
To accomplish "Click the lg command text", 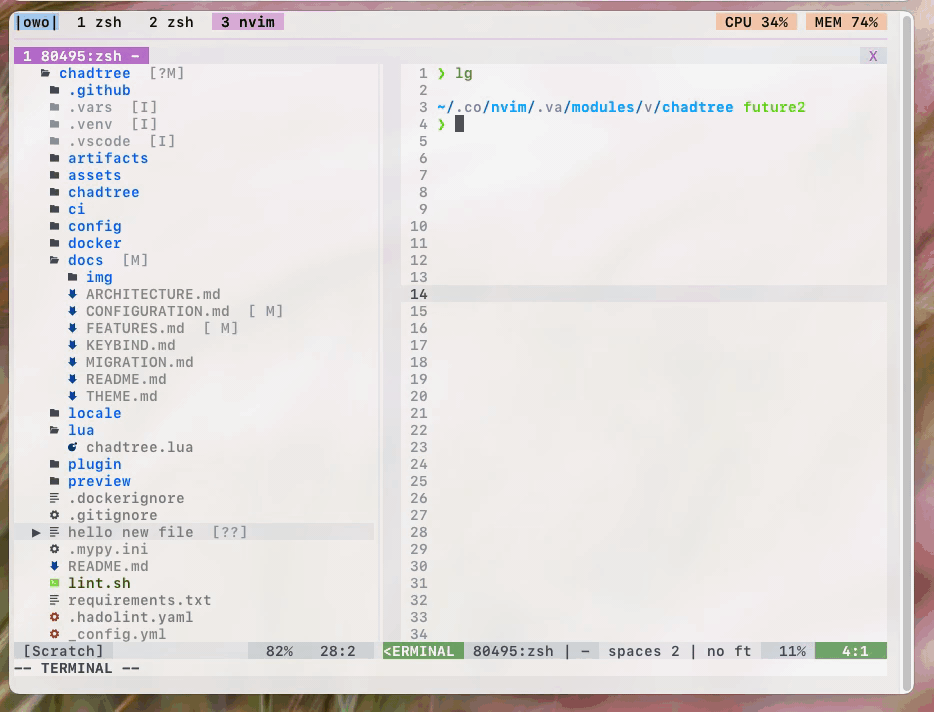I will click(464, 73).
